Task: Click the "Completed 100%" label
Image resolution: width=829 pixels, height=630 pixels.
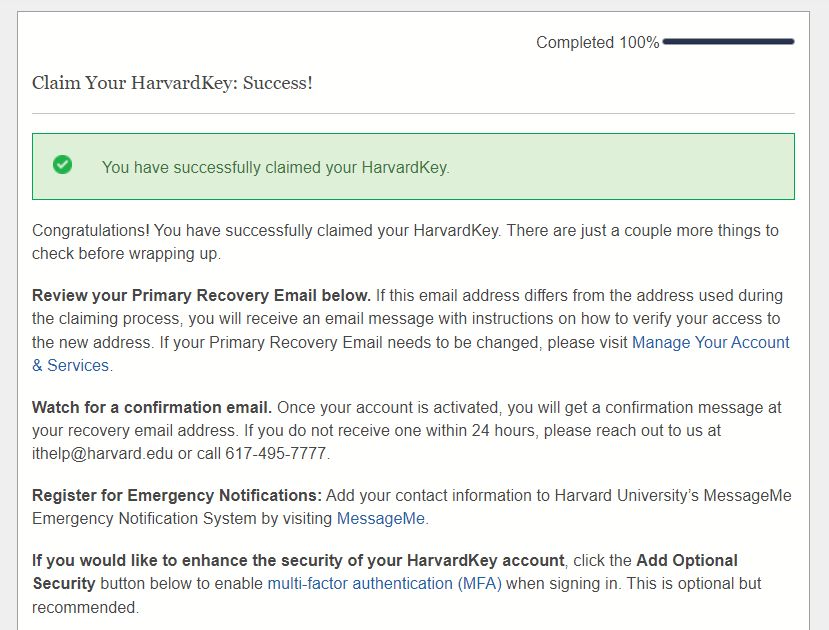Action: pos(597,42)
